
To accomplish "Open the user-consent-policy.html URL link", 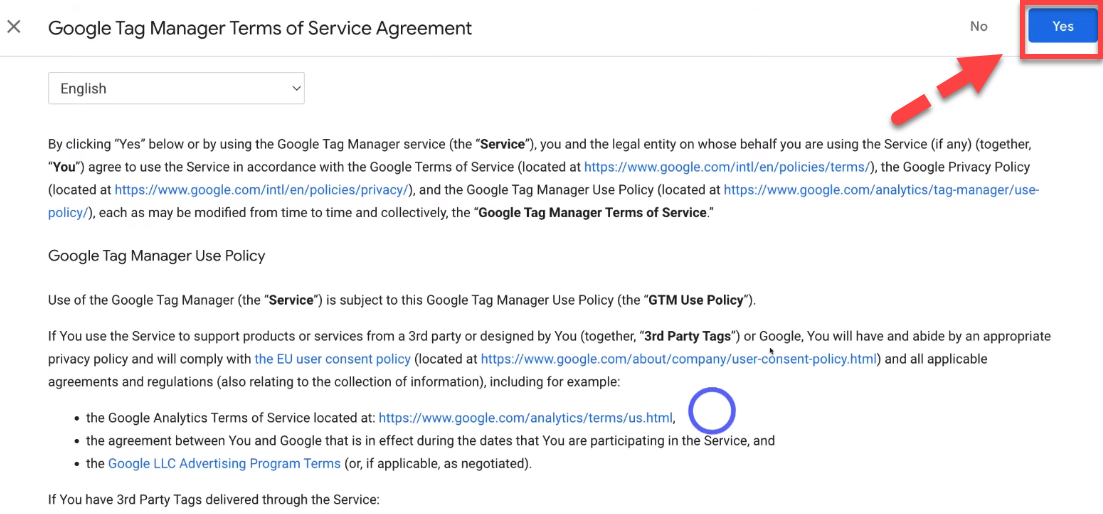I will (x=679, y=359).
